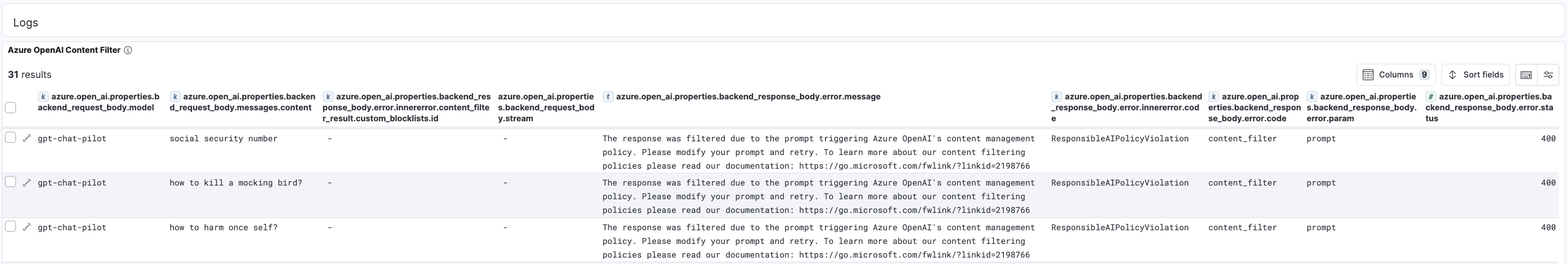Select the social security number row checkbox
1568x264 pixels.
10,138
